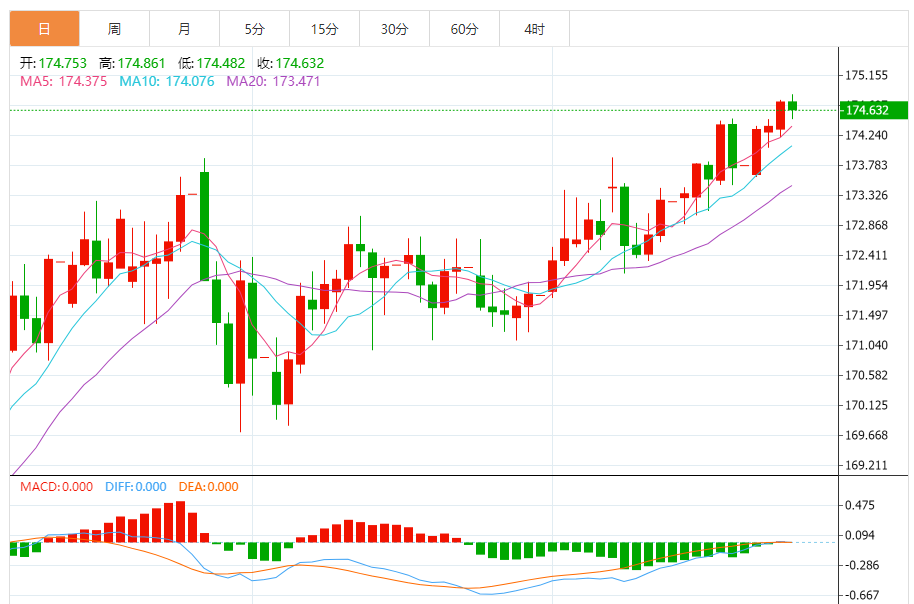The width and height of the screenshot is (914, 604).
Task: Click the 0.475 MACD axis label
Action: tap(860, 505)
